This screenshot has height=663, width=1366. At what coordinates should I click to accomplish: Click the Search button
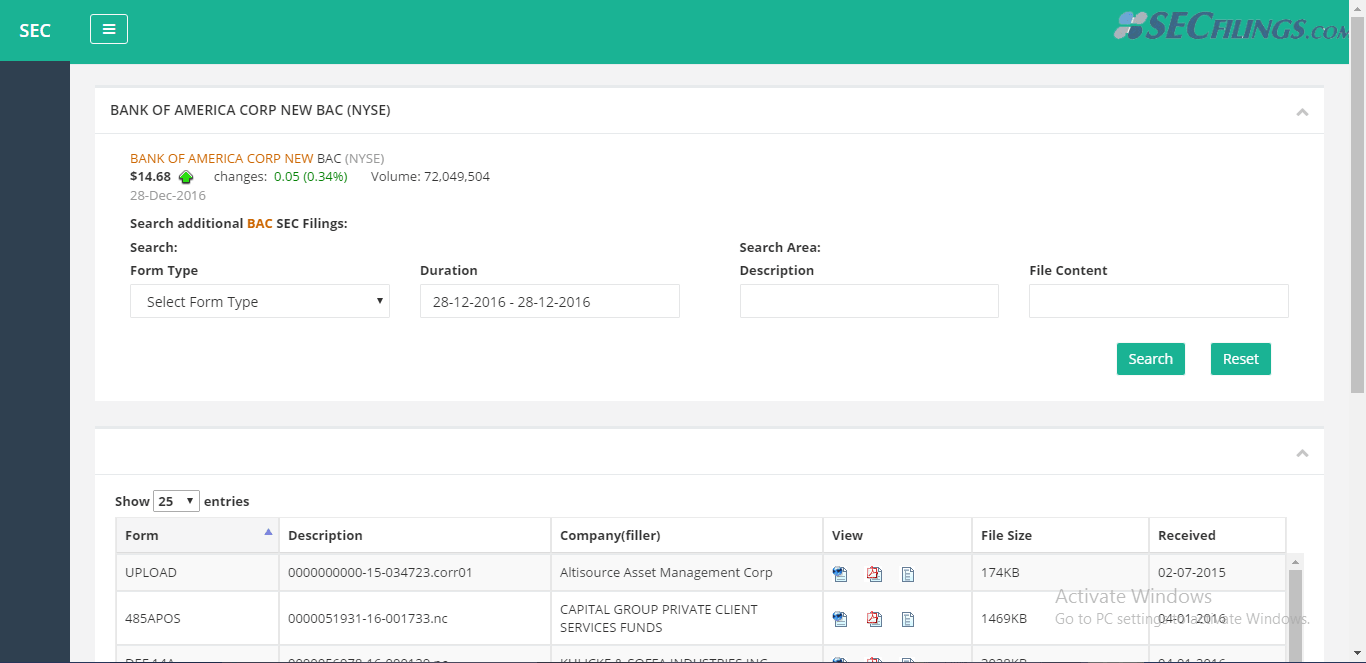tap(1151, 359)
